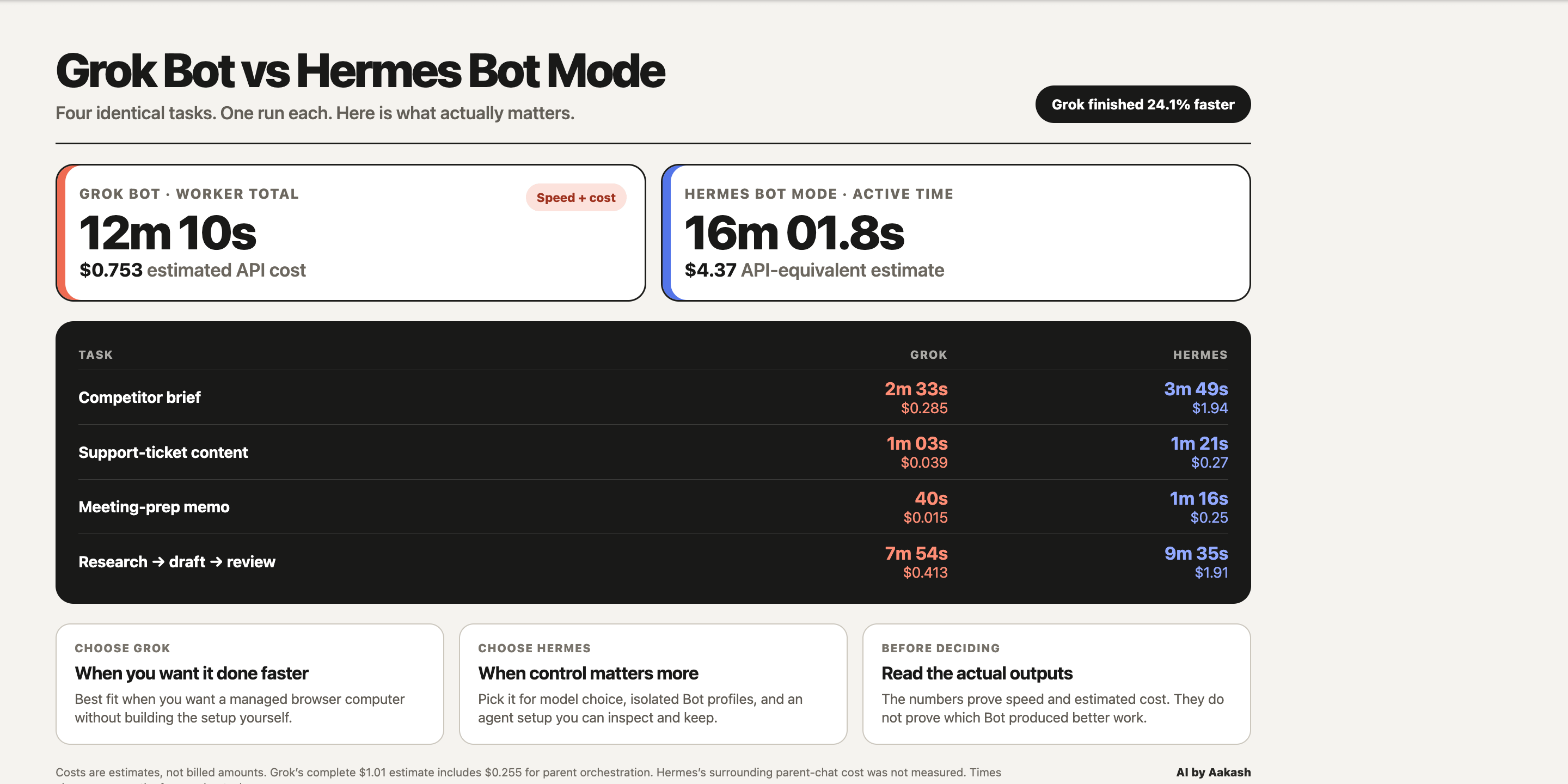Screen dimensions: 1568x784
Task: Click Hermes's "9m 35s" time value
Action: (x=1196, y=553)
